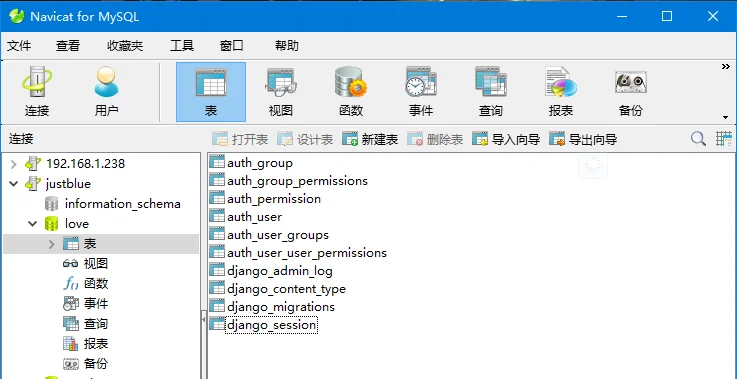Viewport: 737px width, 379px height.
Task: Select the 表 (Table) toolbar icon
Action: (211, 92)
